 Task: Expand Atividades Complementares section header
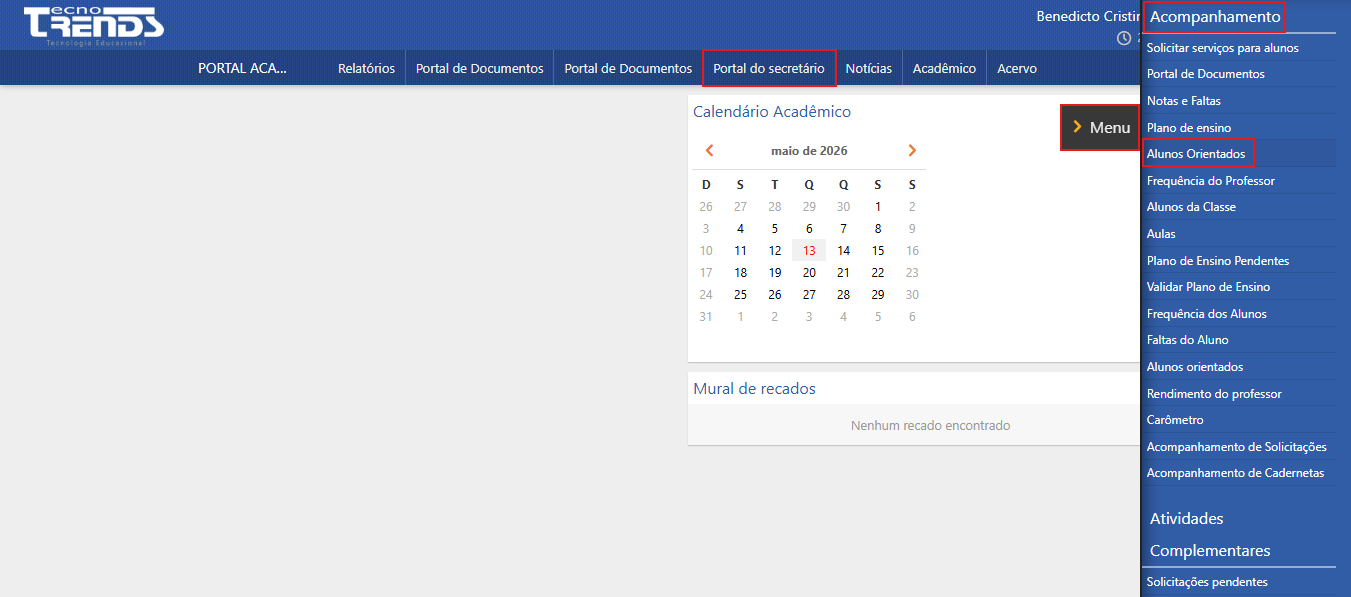click(1210, 535)
